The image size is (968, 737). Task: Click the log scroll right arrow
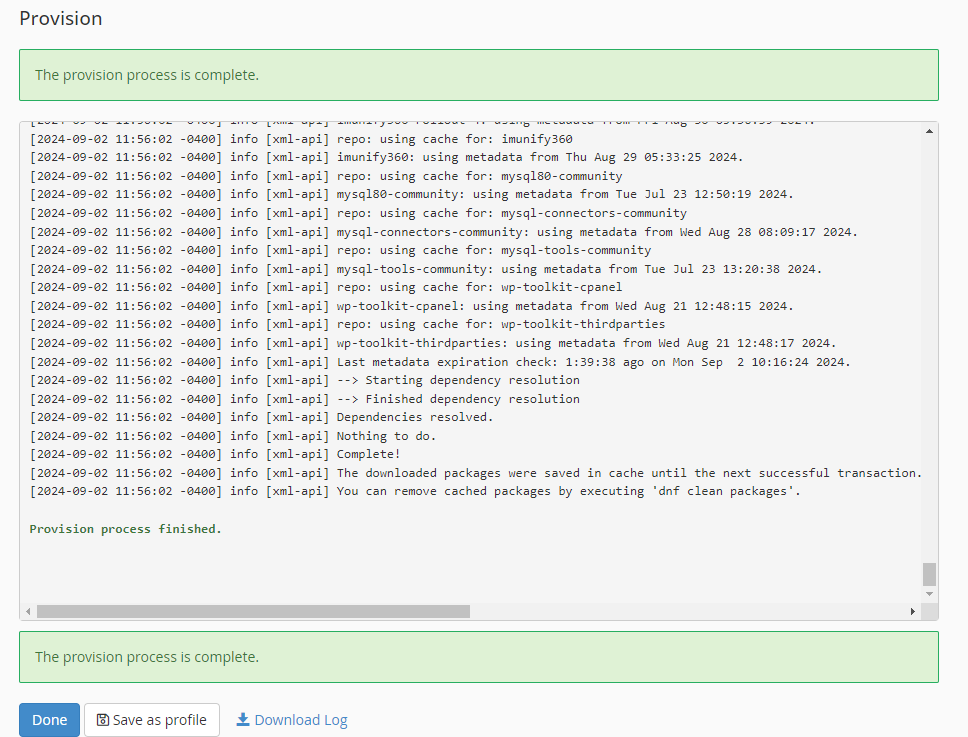point(912,611)
